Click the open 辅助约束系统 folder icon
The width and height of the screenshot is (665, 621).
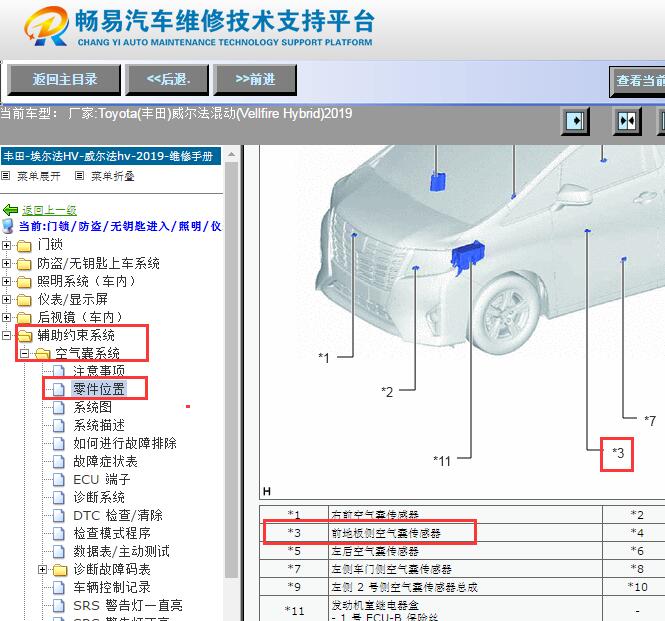pos(25,336)
